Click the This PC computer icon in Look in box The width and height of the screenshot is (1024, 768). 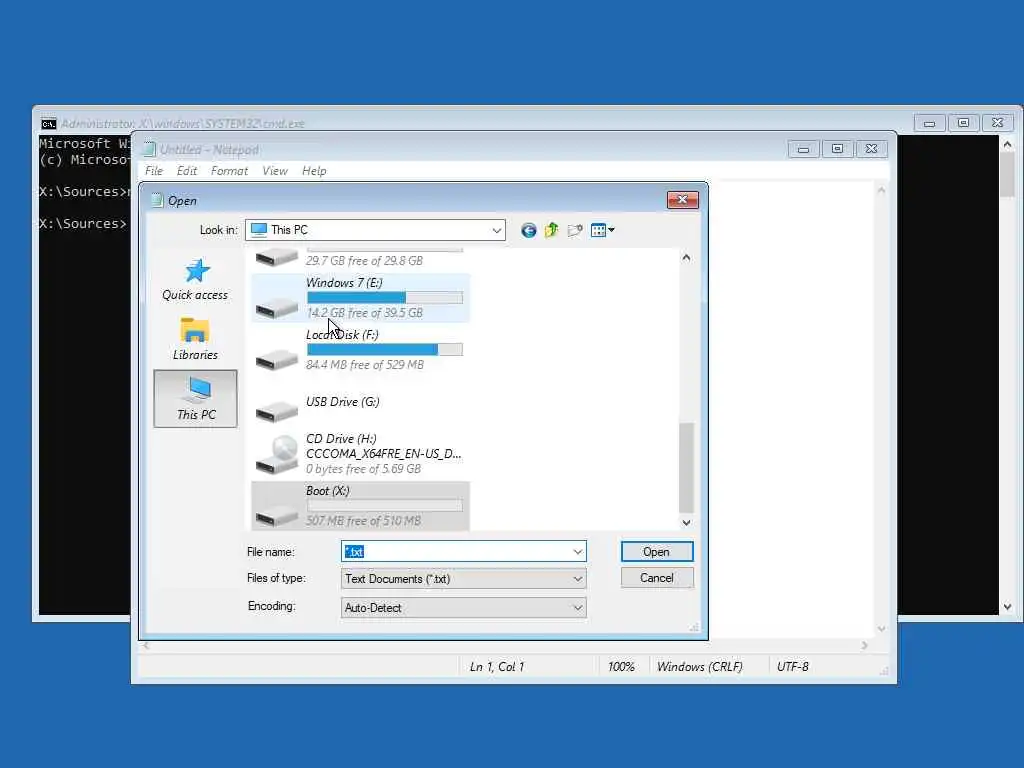click(x=259, y=230)
